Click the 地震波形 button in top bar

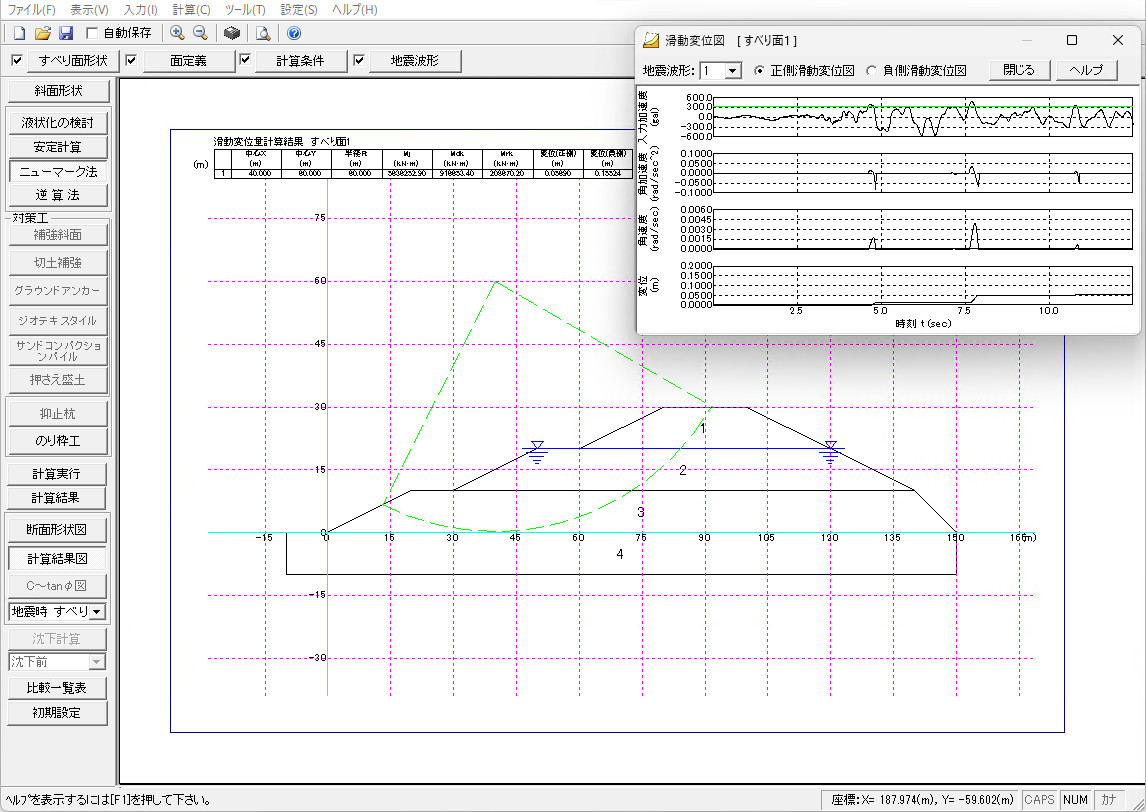414,61
